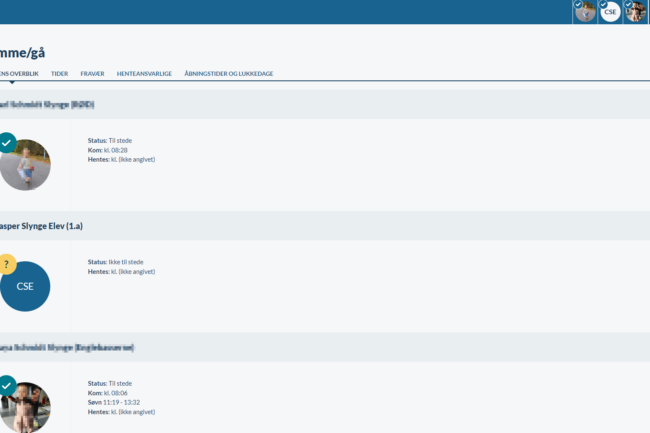Go to the Henteansvarlige tab
This screenshot has height=433, width=650.
[x=144, y=74]
